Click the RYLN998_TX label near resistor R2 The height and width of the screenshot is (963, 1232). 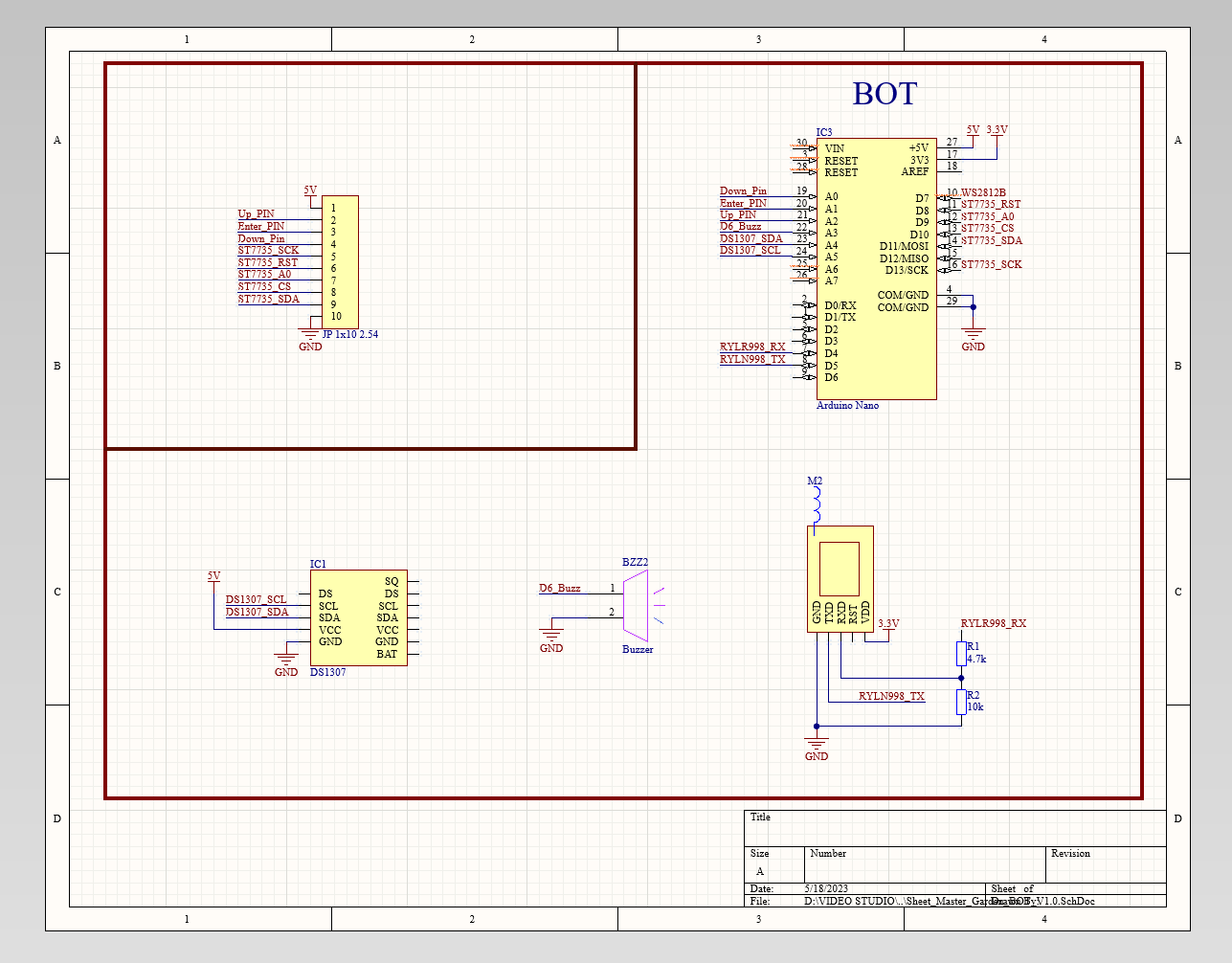click(891, 696)
